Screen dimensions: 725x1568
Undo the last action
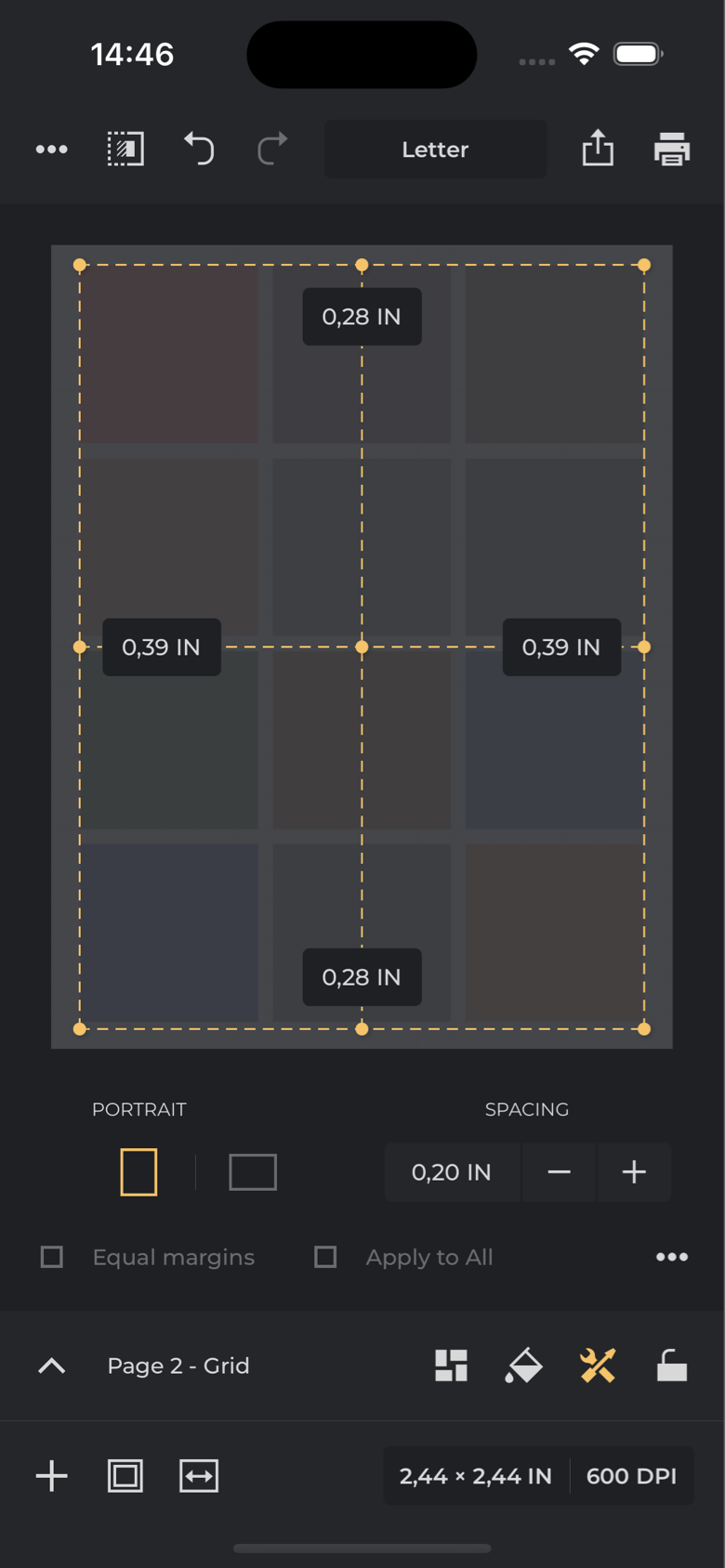[199, 149]
